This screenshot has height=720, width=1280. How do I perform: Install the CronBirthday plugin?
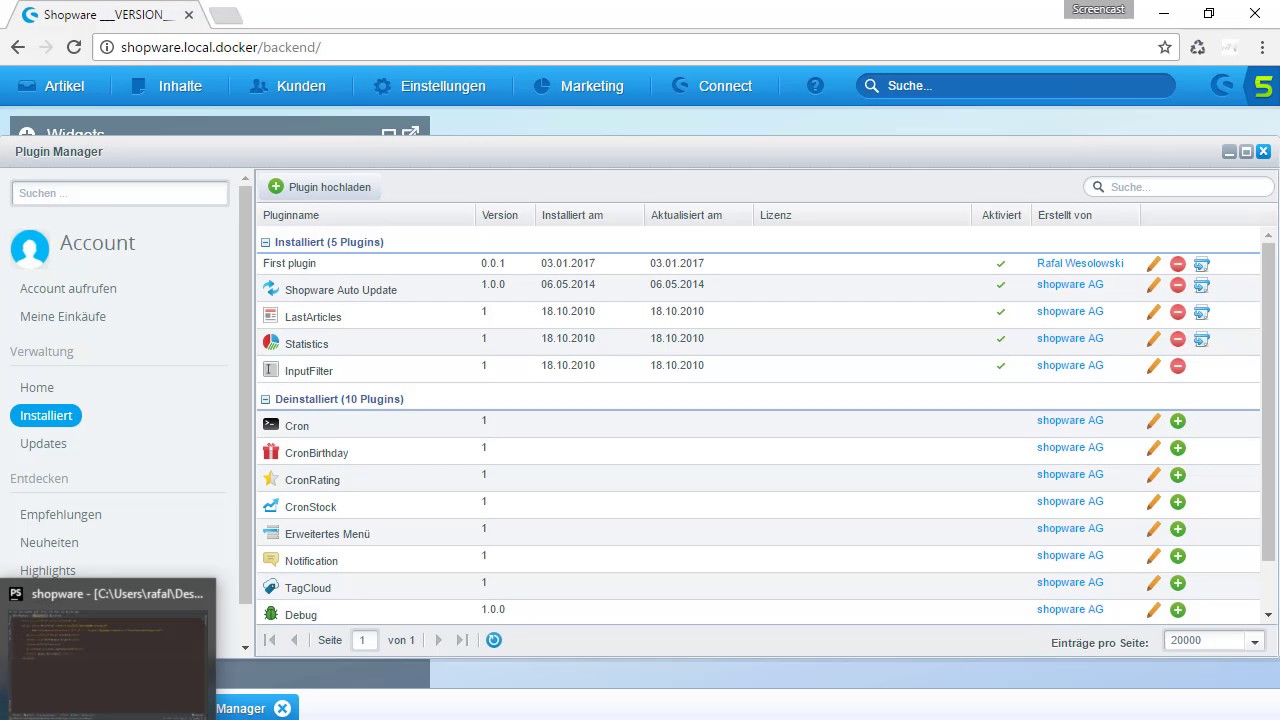[x=1178, y=448]
